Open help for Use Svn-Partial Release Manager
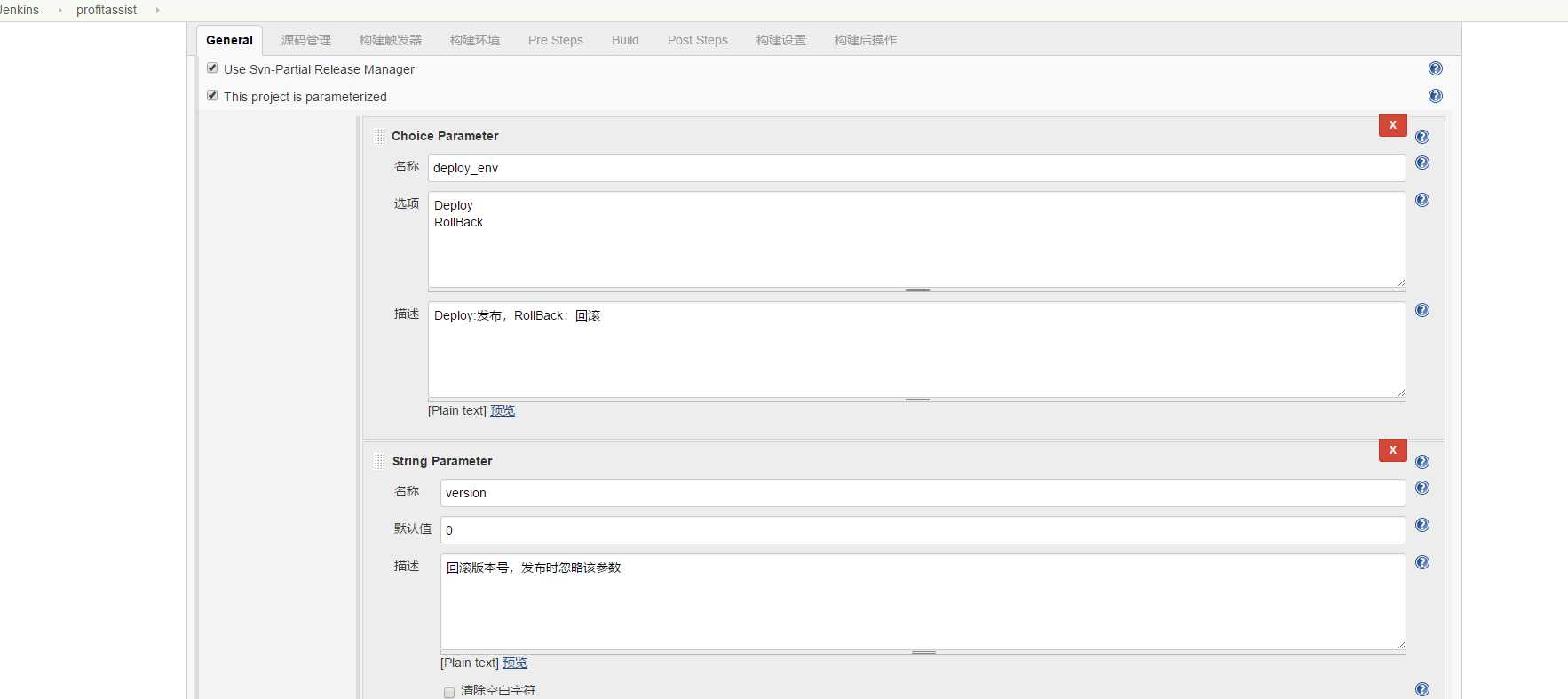This screenshot has height=699, width=1568. pyautogui.click(x=1436, y=68)
